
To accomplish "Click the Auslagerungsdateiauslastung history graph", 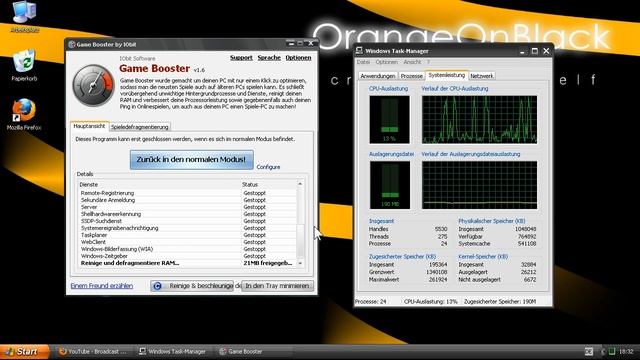I will 480,185.
